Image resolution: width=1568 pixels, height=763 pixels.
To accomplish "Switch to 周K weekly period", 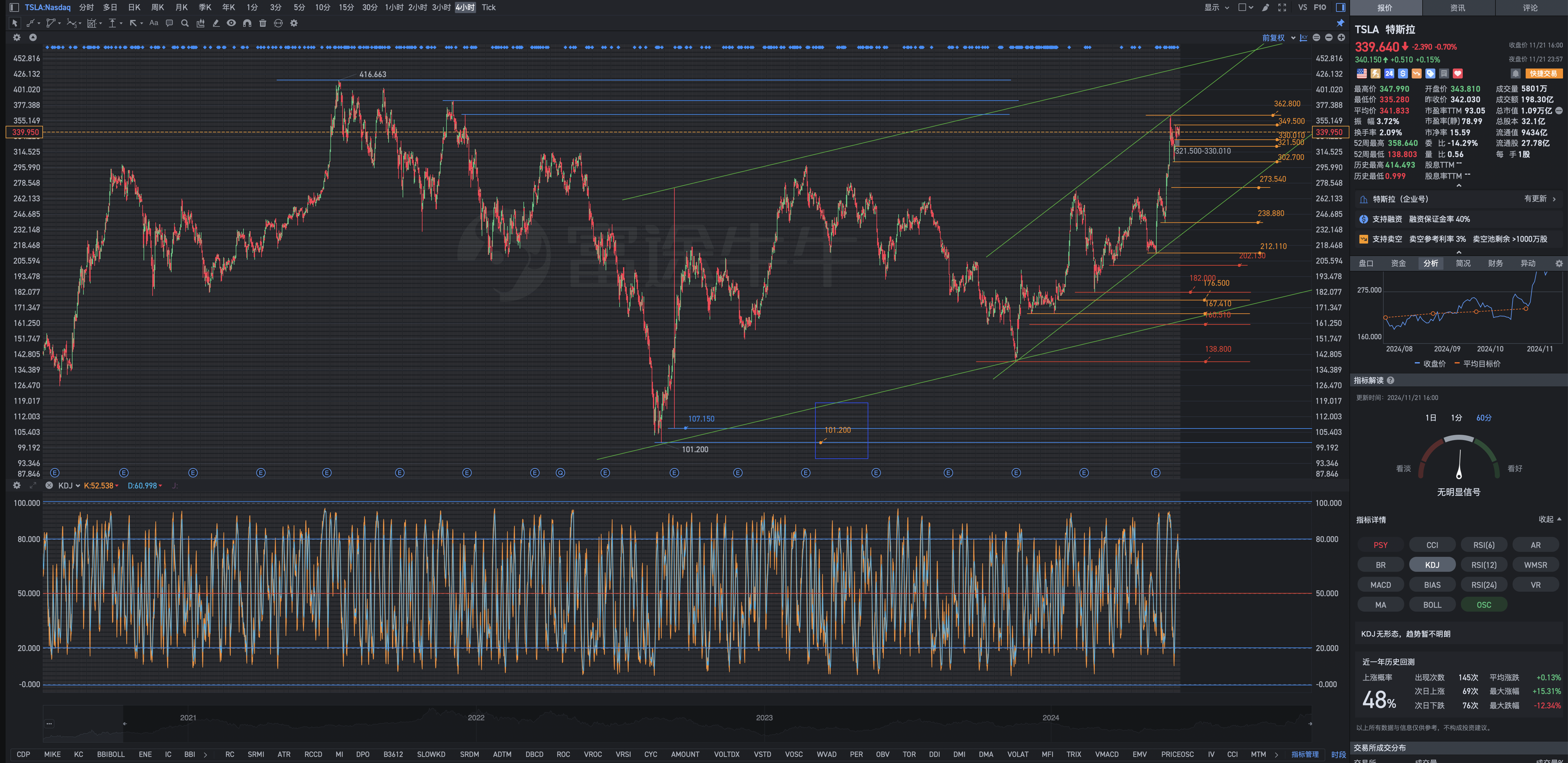I will (x=158, y=7).
